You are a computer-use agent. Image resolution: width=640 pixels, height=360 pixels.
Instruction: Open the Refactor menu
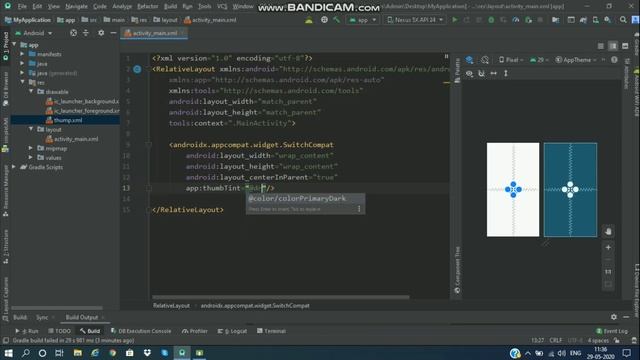click(x=147, y=7)
